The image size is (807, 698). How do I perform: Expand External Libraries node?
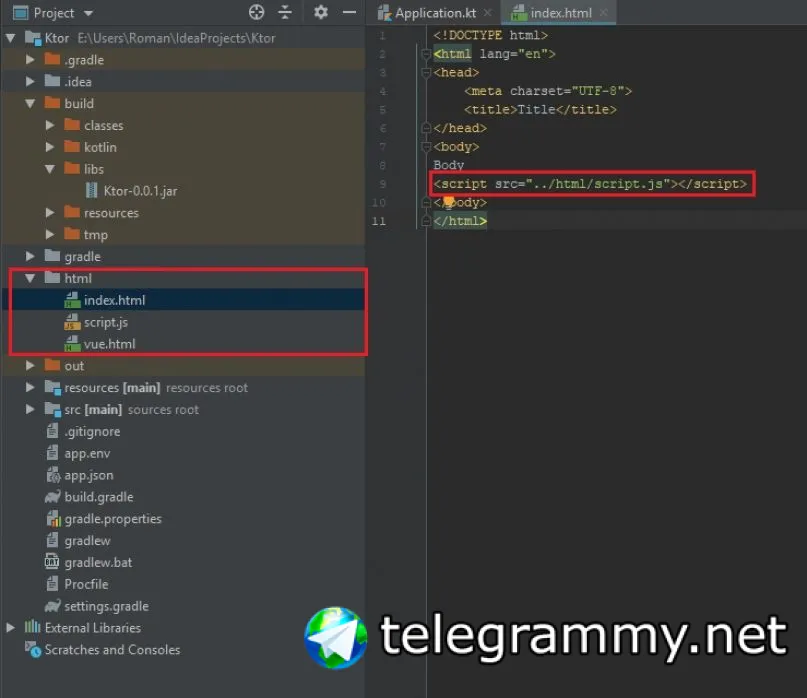coord(10,627)
